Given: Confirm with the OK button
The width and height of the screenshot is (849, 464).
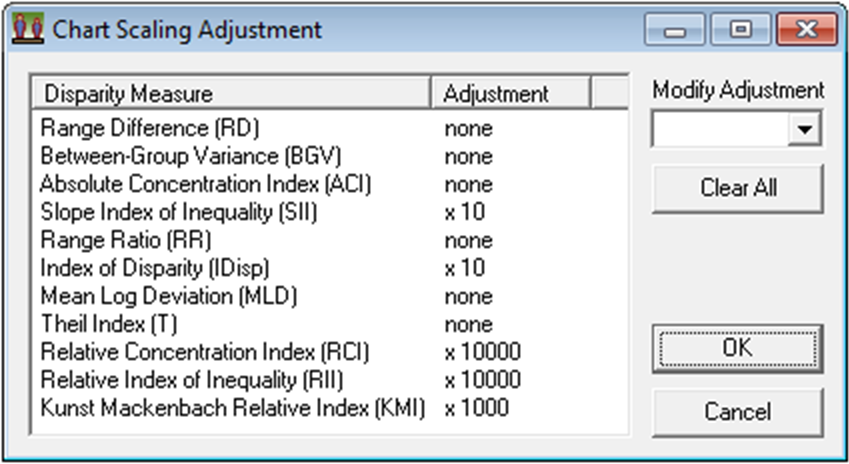Looking at the screenshot, I should pyautogui.click(x=737, y=348).
